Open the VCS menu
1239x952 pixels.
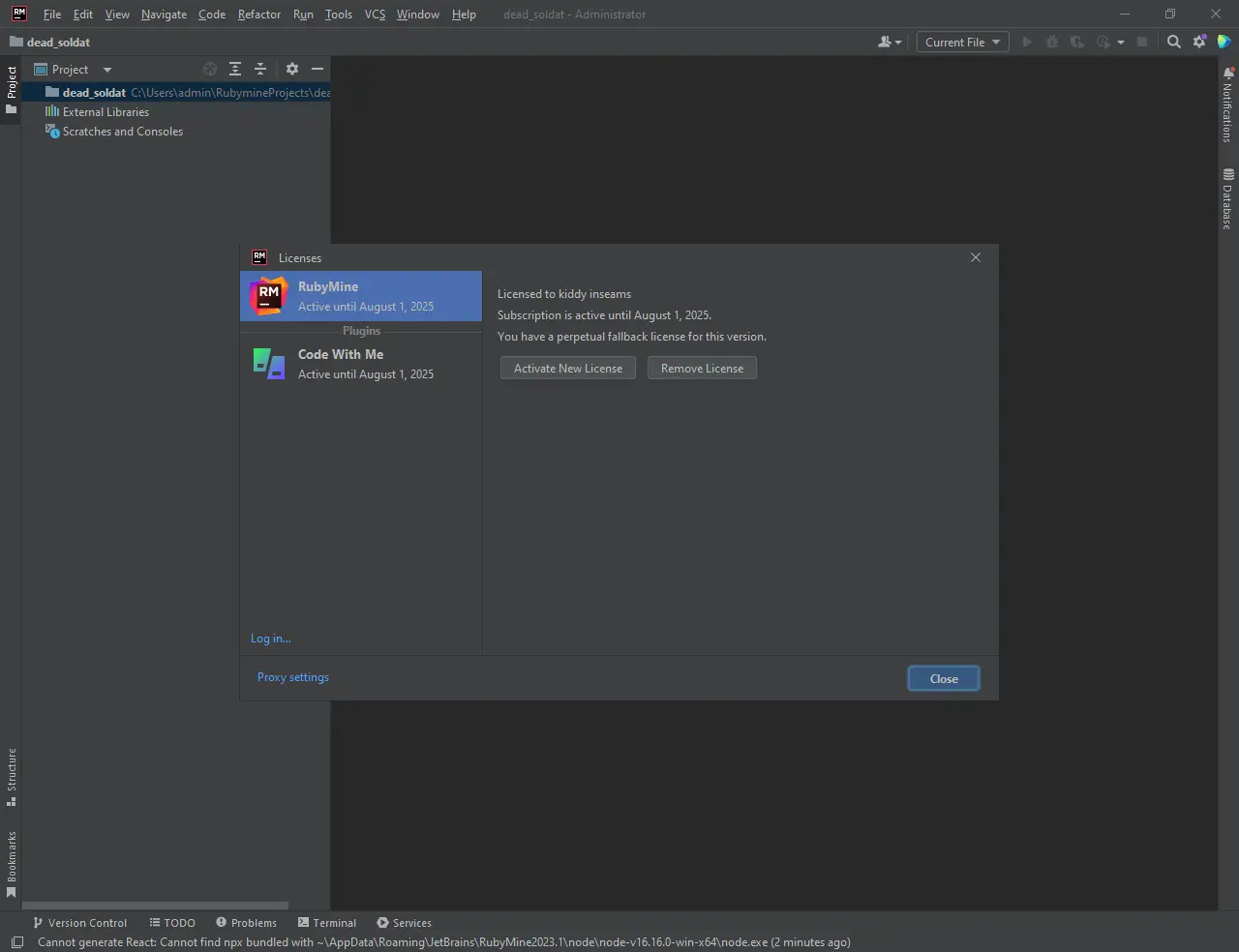[375, 14]
